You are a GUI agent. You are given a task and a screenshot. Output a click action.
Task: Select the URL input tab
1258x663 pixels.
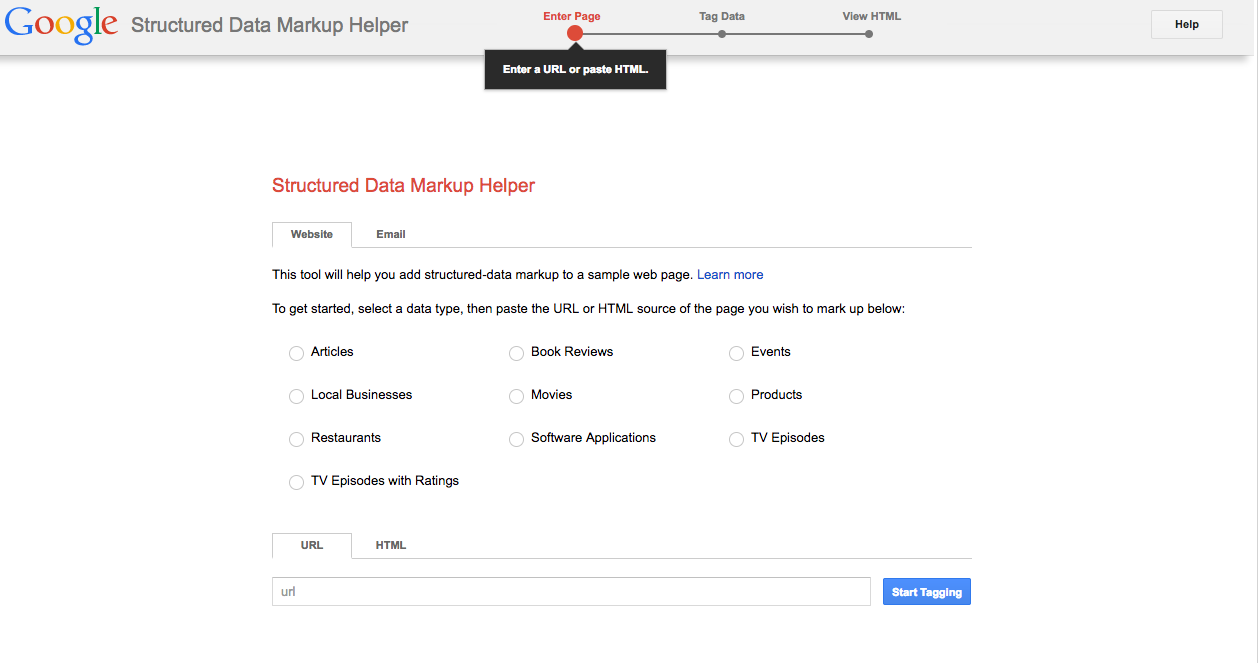(x=312, y=545)
